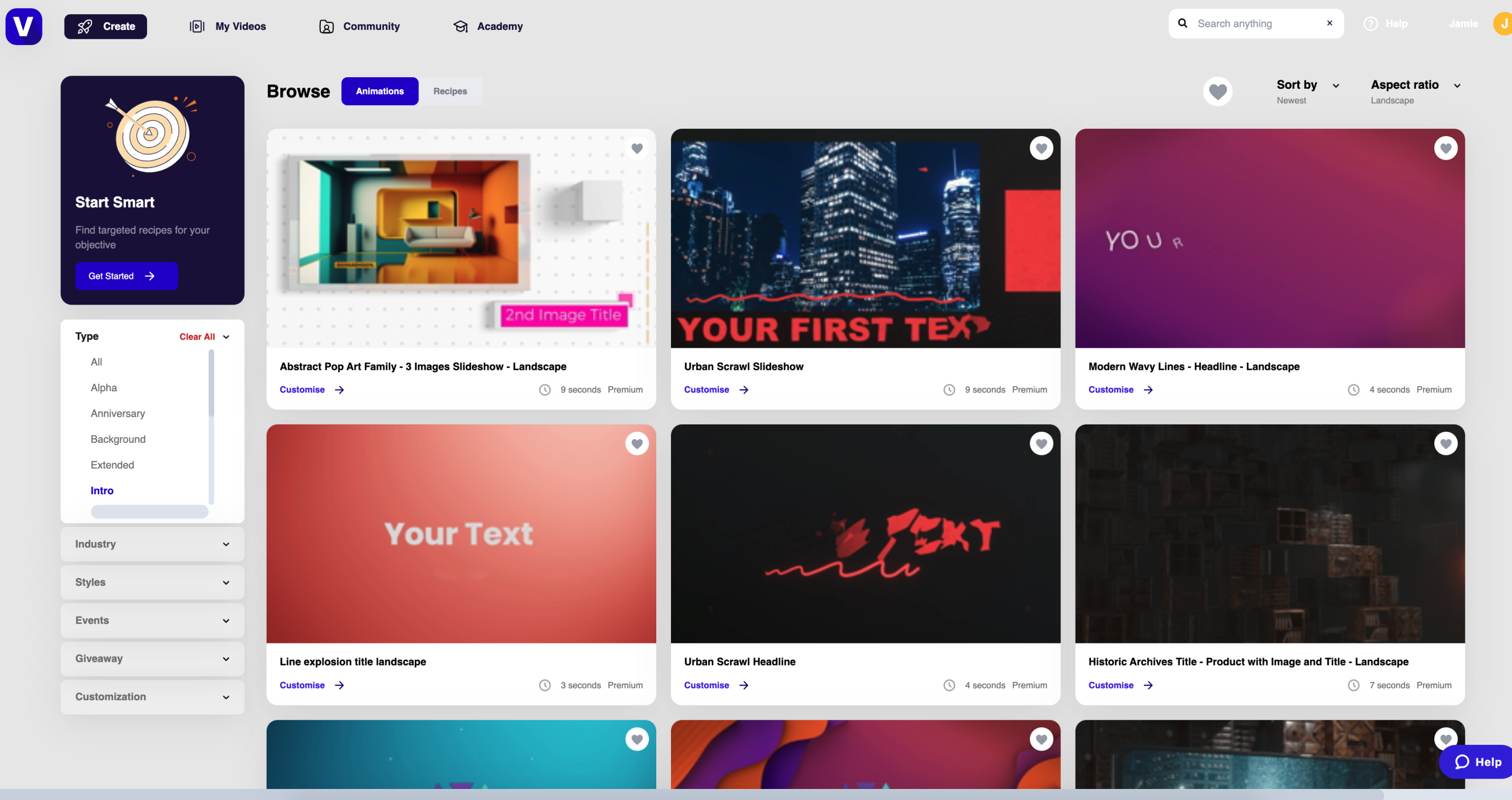Click the Academy graduation cap icon

[x=461, y=26]
